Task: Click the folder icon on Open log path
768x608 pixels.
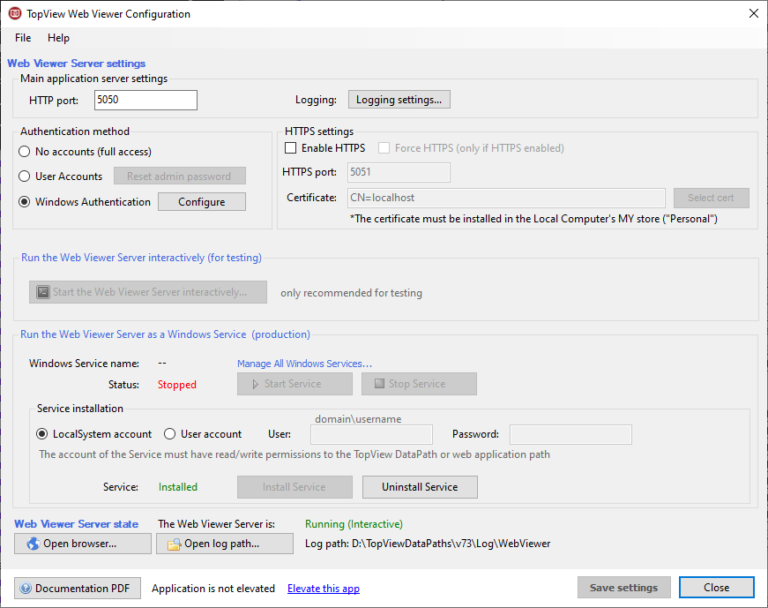Action: coord(173,544)
